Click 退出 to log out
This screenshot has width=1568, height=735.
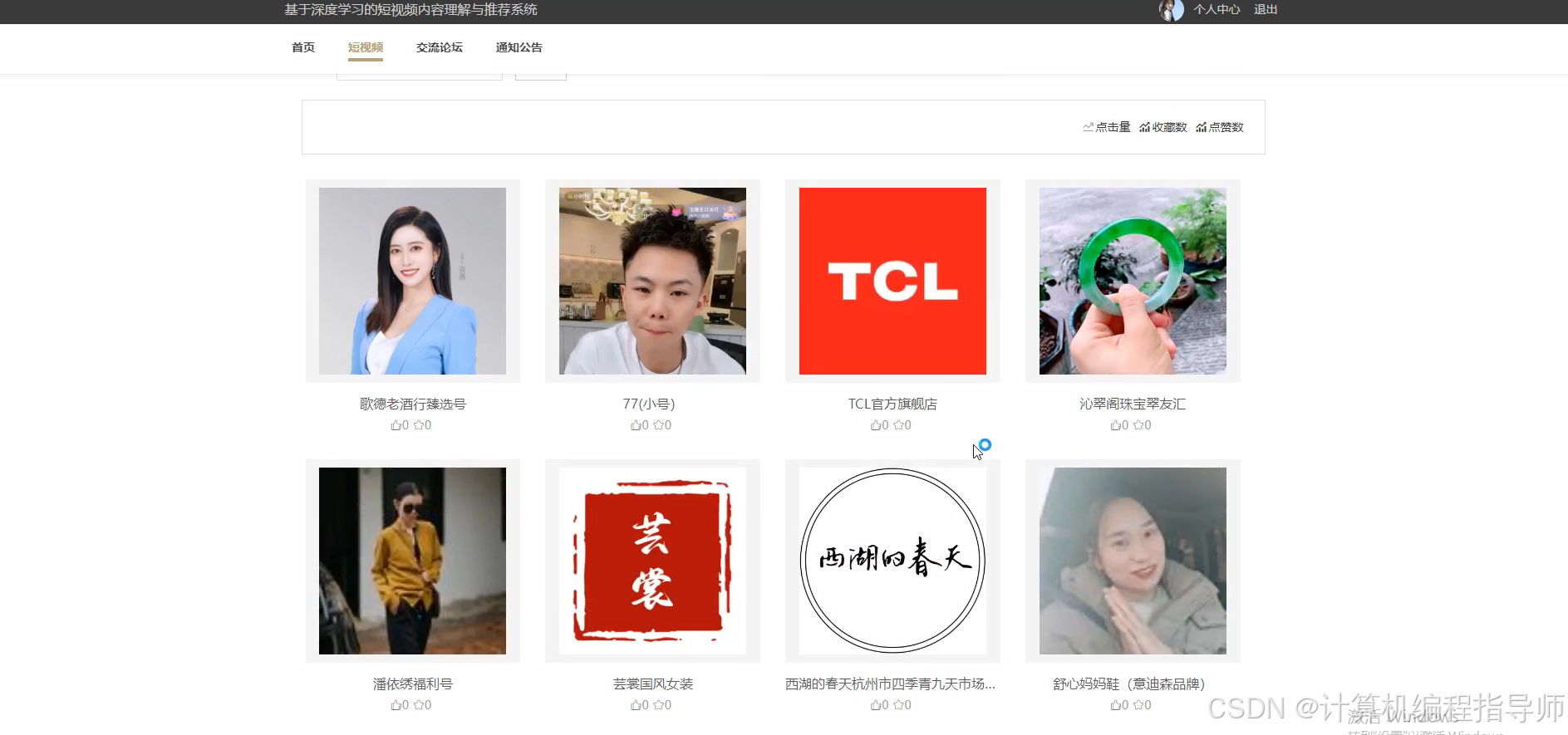coord(1266,9)
